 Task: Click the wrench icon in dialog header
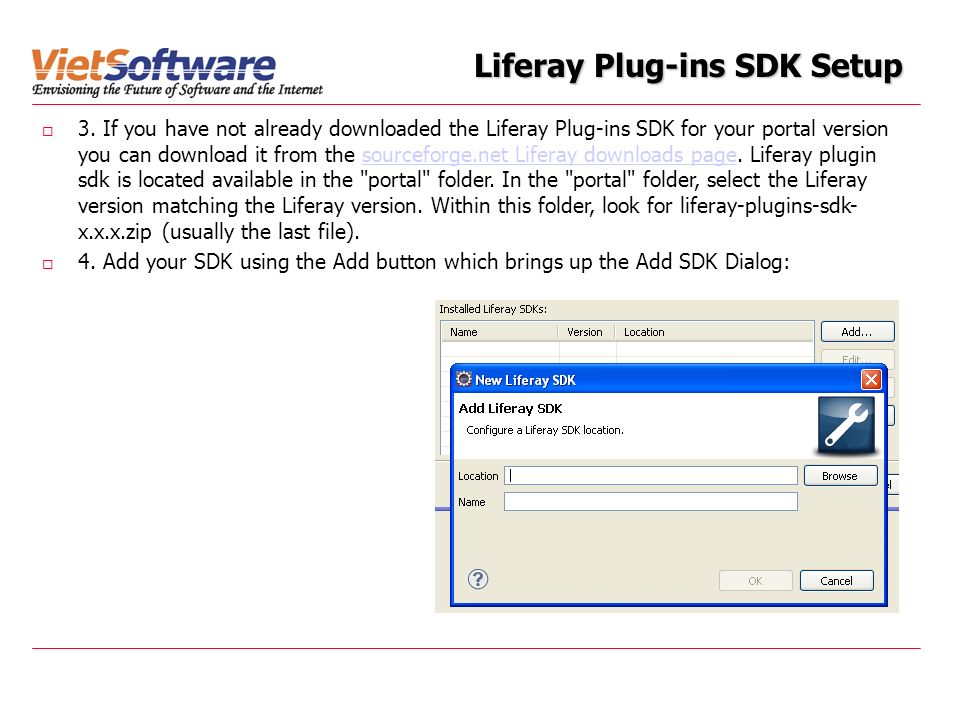tap(847, 426)
